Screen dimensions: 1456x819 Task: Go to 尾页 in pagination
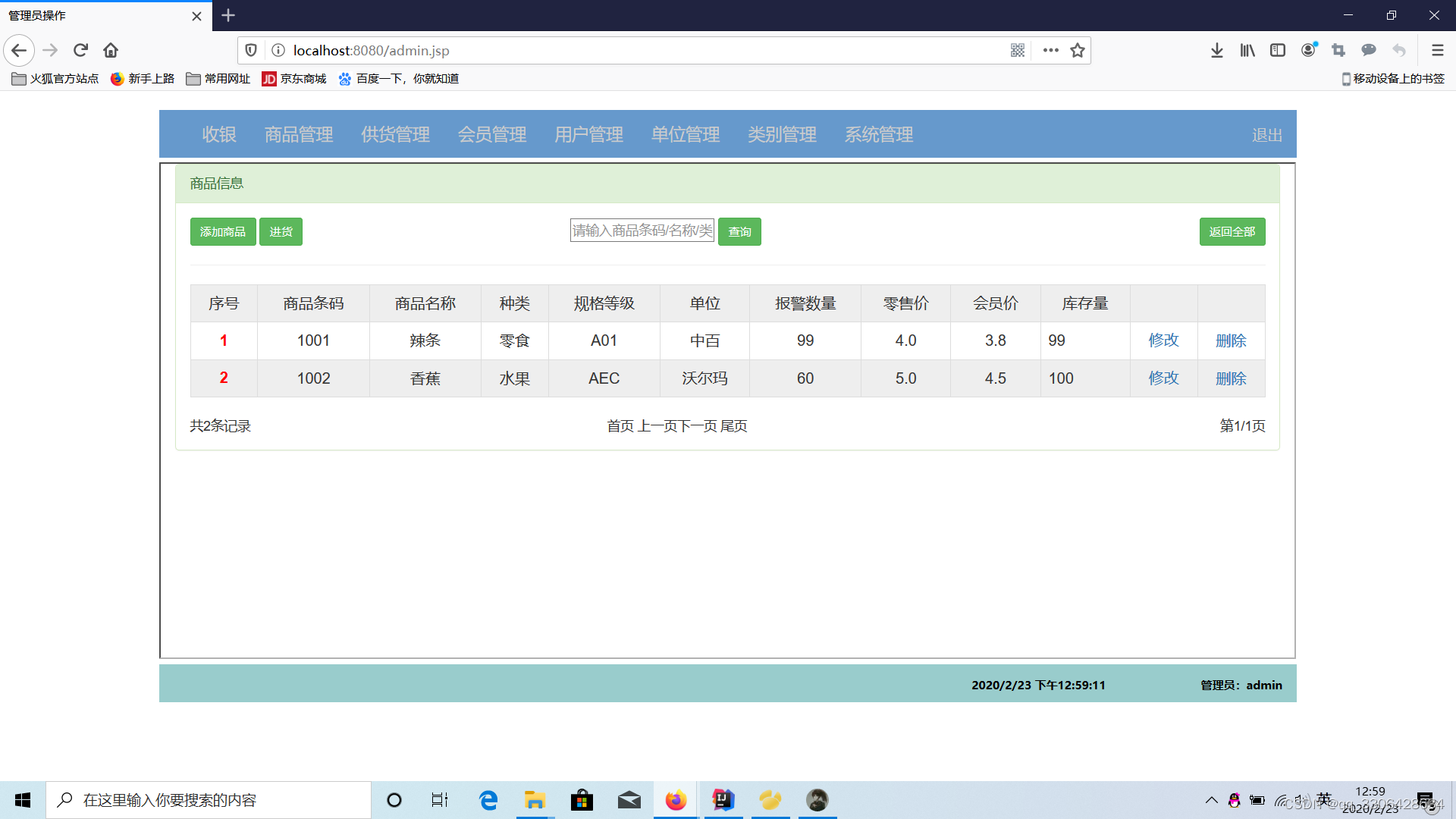point(733,426)
